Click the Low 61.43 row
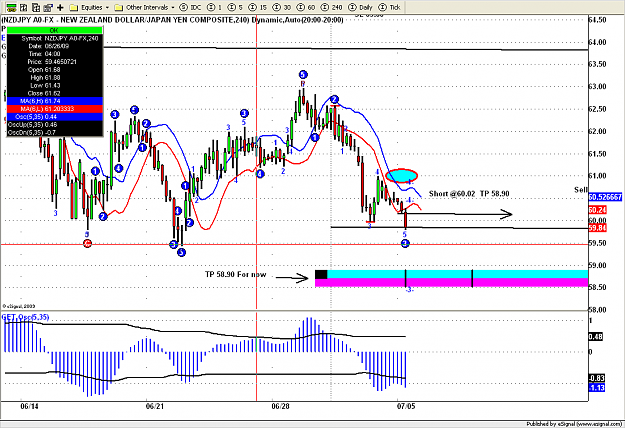The image size is (625, 428). click(55, 85)
